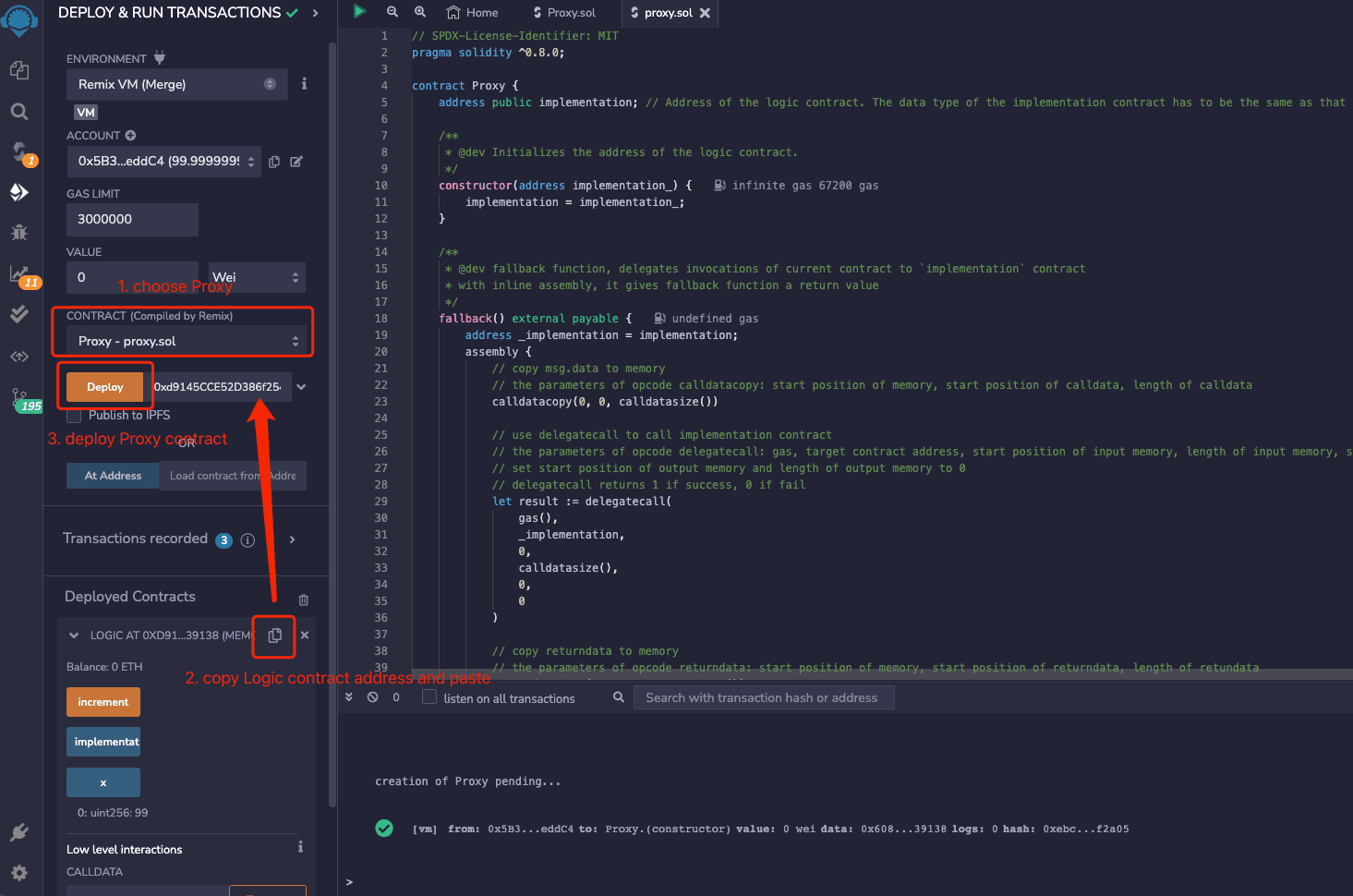
Task: Open Settings gear in sidebar
Action: coord(19,873)
